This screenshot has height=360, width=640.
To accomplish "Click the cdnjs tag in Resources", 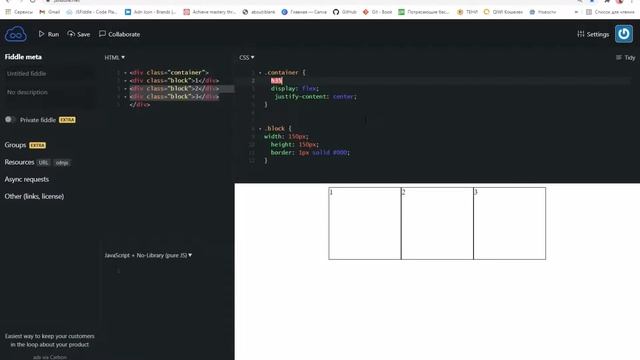I will [x=62, y=162].
